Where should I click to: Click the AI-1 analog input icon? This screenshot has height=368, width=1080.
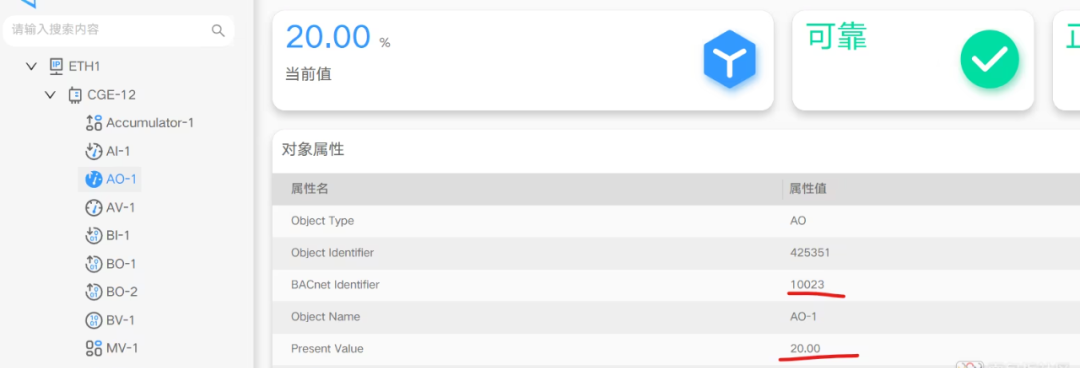point(94,151)
